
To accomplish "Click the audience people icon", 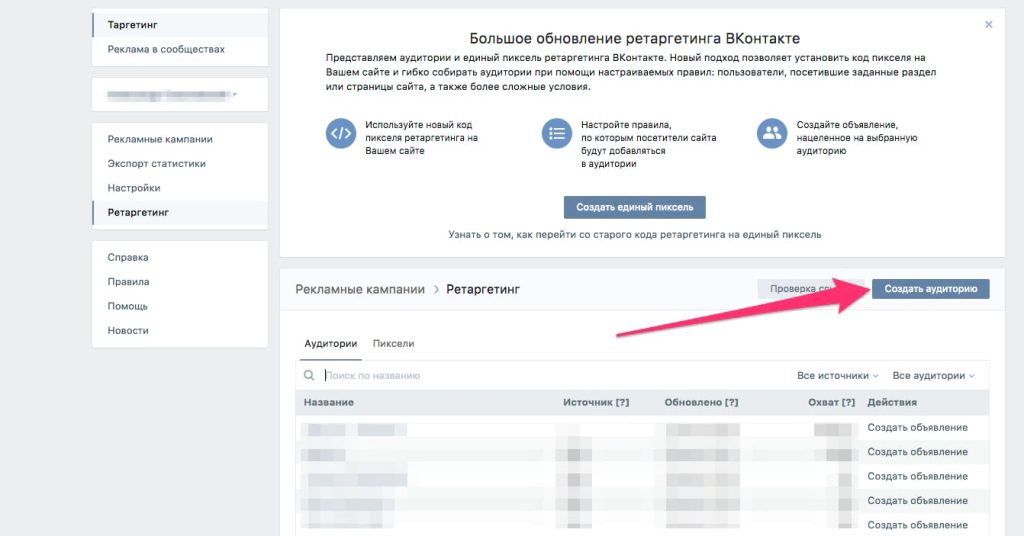I will (x=772, y=134).
